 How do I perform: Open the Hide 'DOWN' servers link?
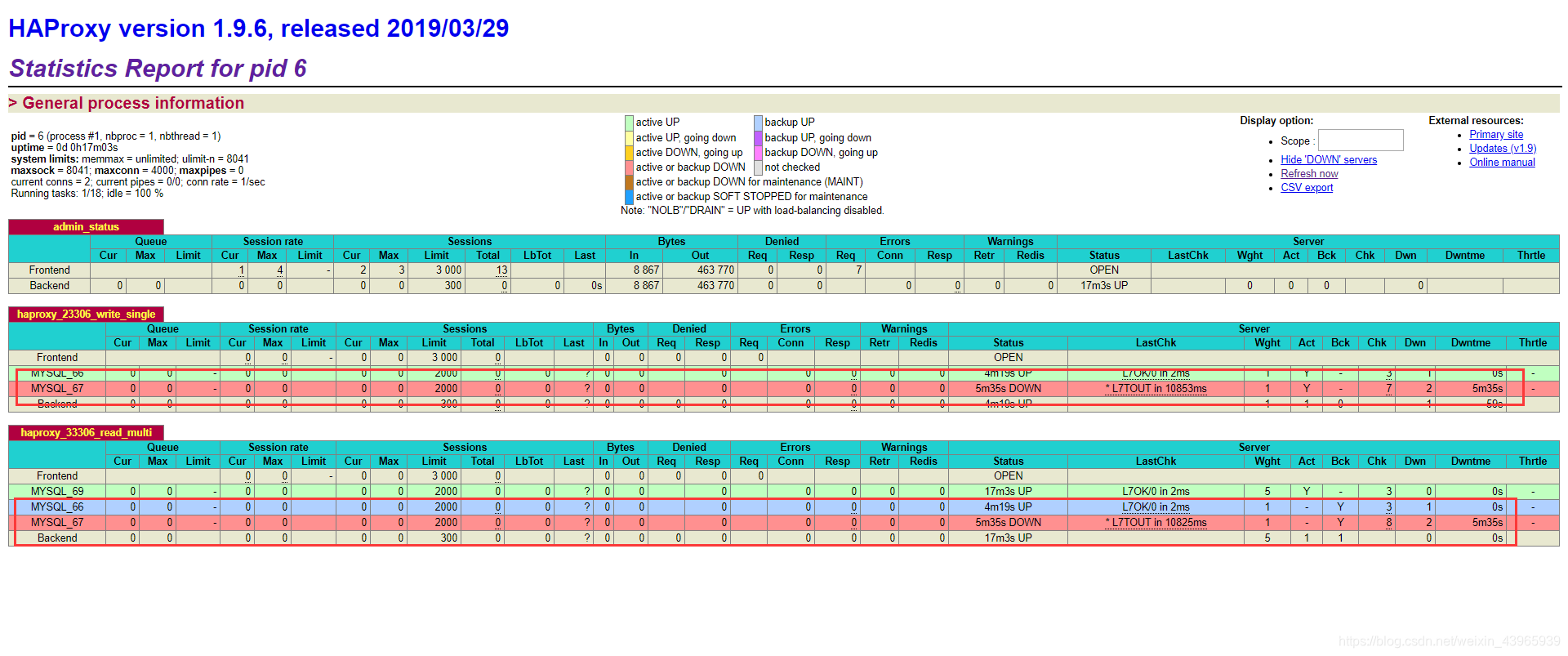[x=1329, y=160]
